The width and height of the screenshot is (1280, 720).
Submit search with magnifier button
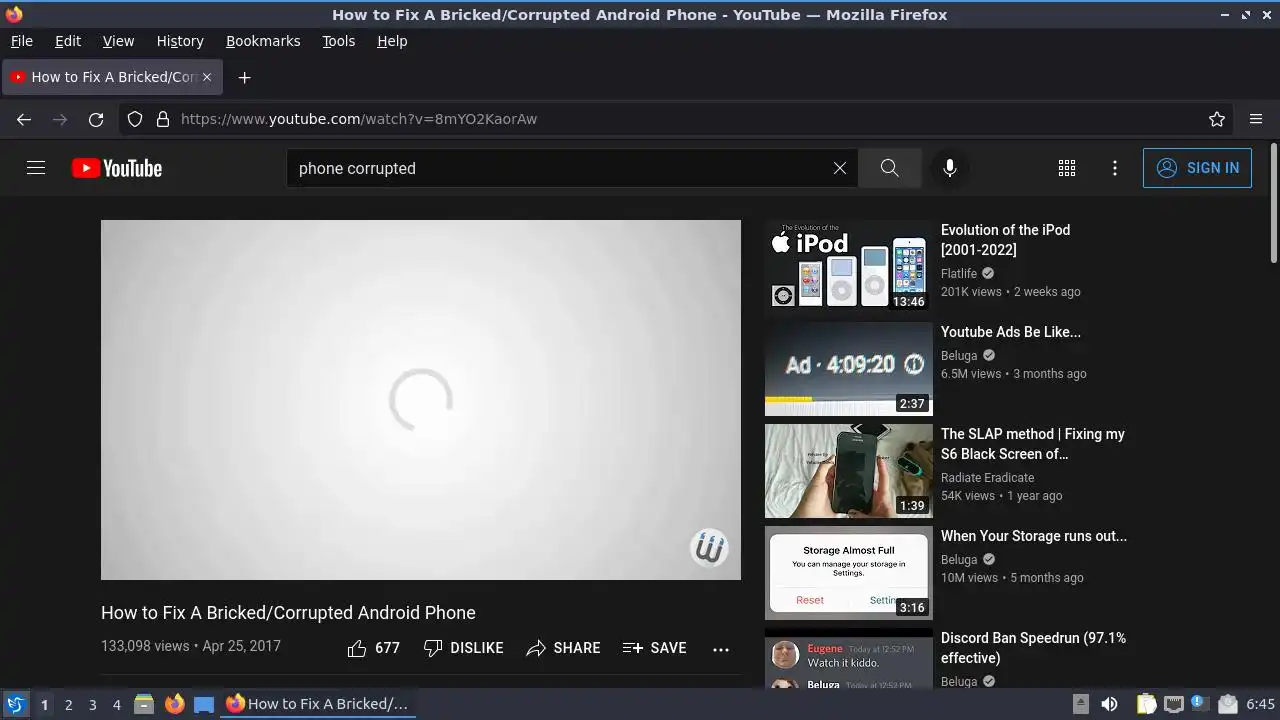890,168
